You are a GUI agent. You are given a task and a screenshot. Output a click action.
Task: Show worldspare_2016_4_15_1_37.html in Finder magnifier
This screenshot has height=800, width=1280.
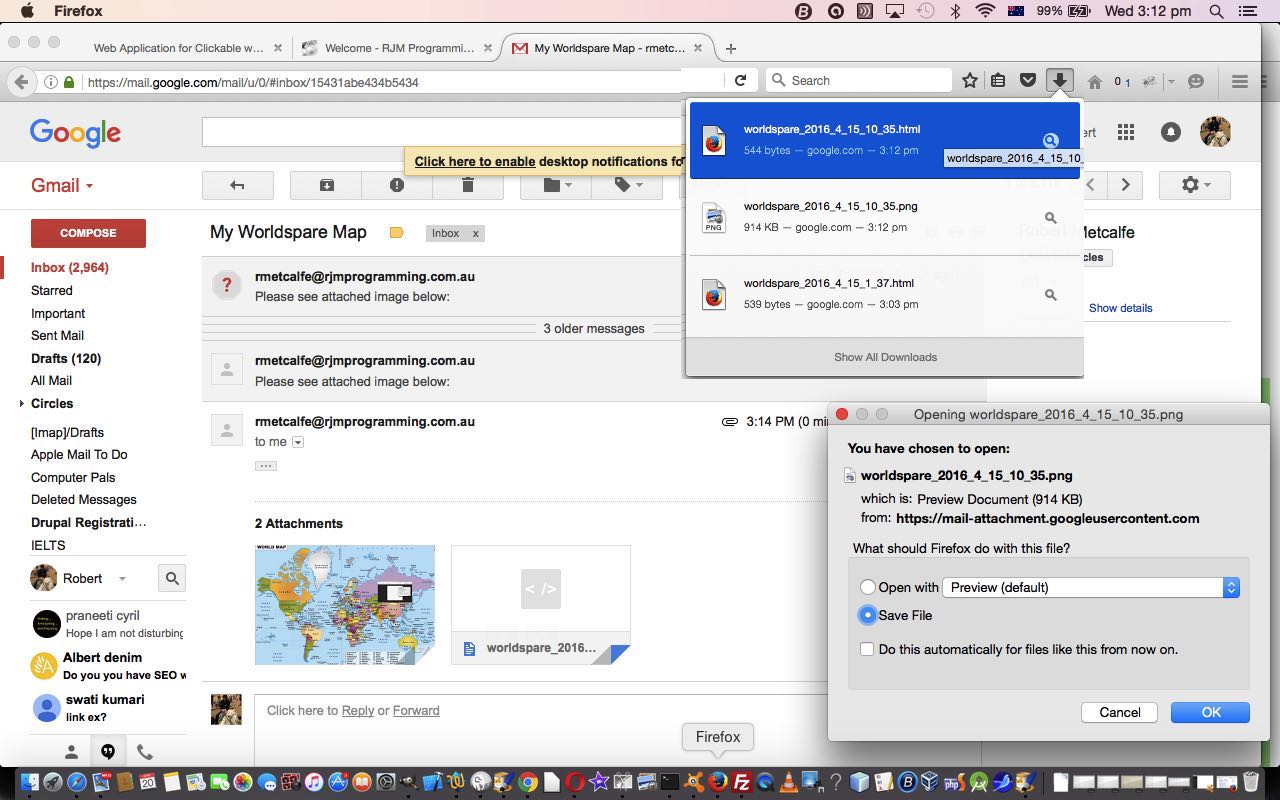(x=1050, y=294)
